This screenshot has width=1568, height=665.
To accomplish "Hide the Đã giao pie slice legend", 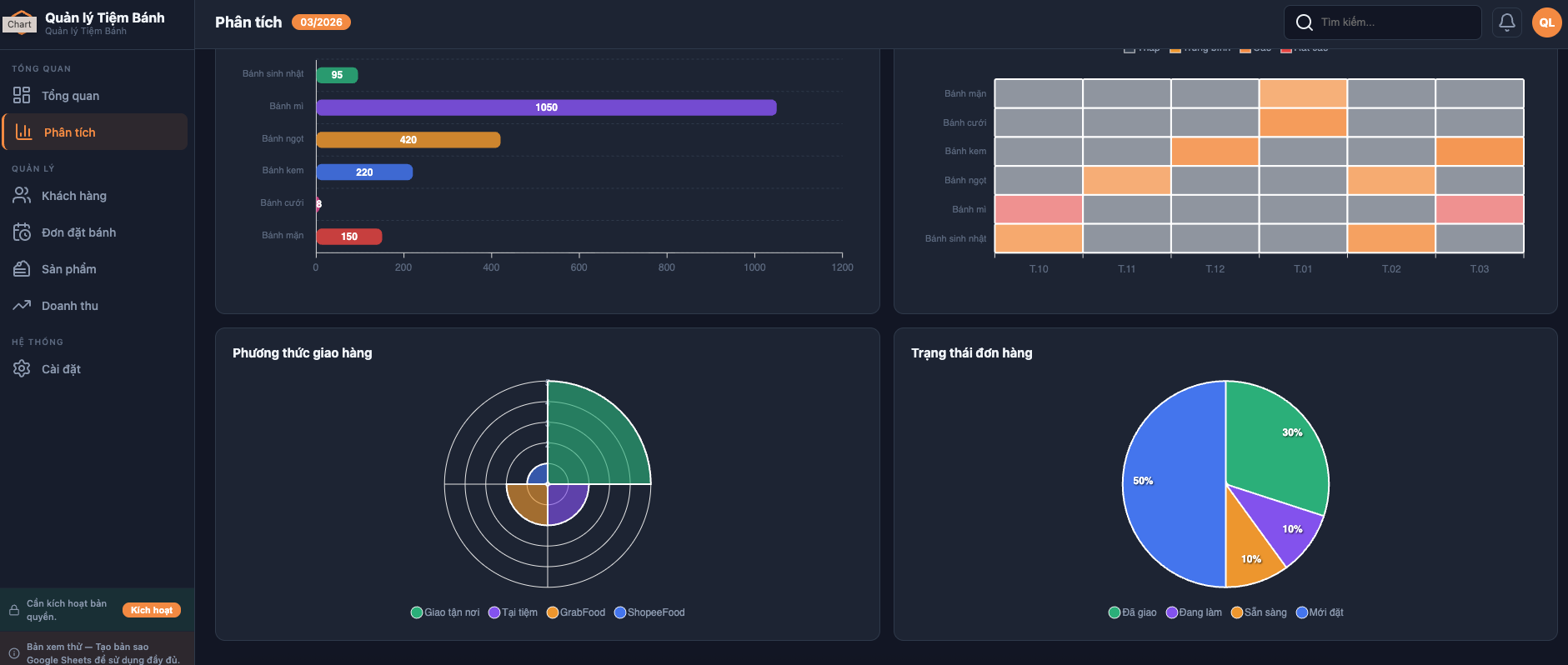I will coord(1132,612).
